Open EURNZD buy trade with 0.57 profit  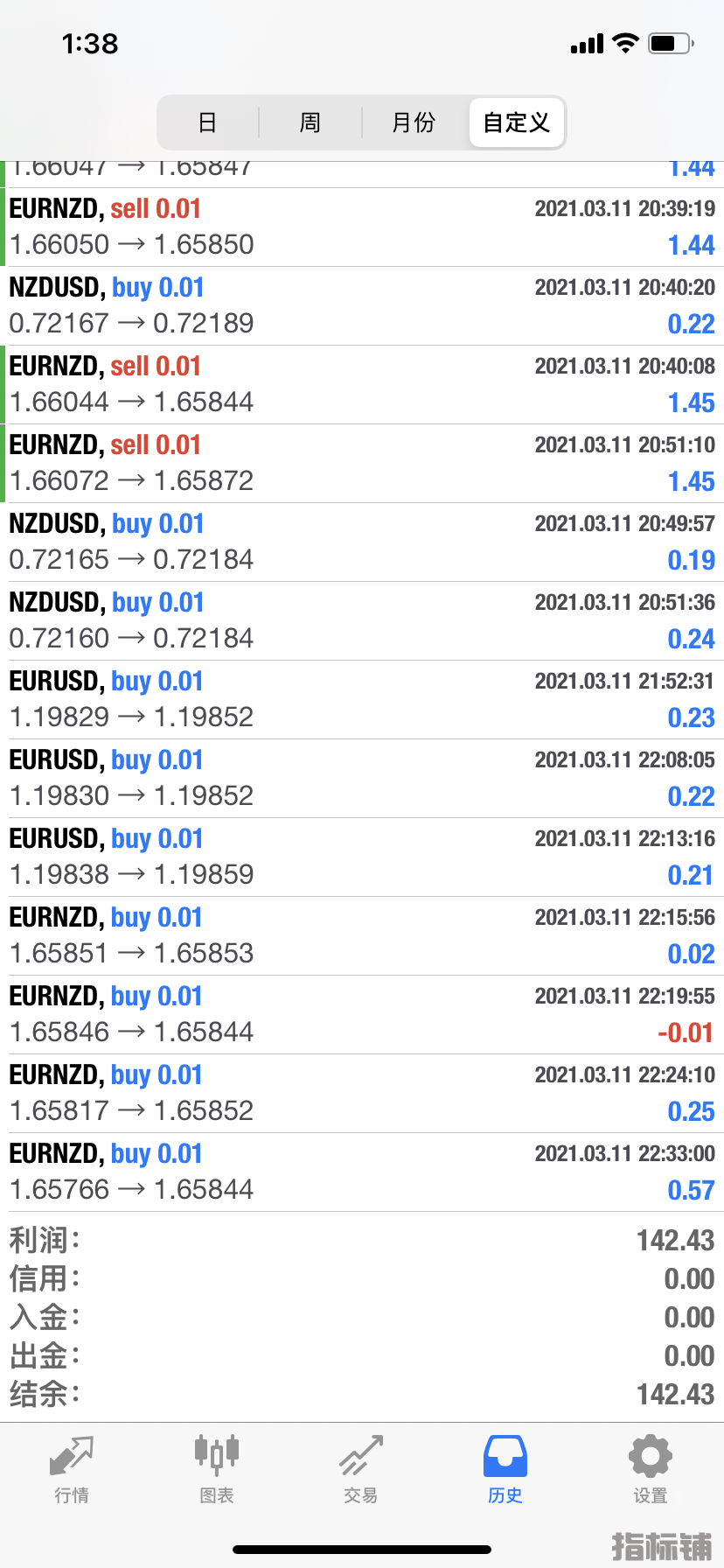coord(362,1172)
